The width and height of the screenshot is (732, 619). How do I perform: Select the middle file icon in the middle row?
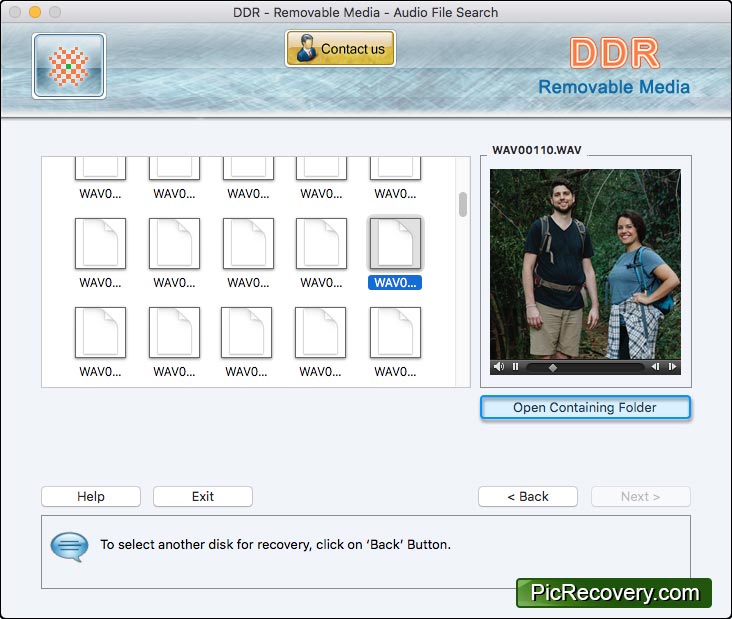click(248, 243)
